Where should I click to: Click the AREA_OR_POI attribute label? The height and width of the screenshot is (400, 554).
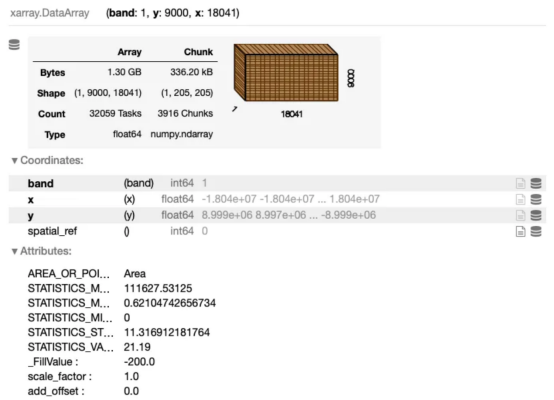coord(69,274)
